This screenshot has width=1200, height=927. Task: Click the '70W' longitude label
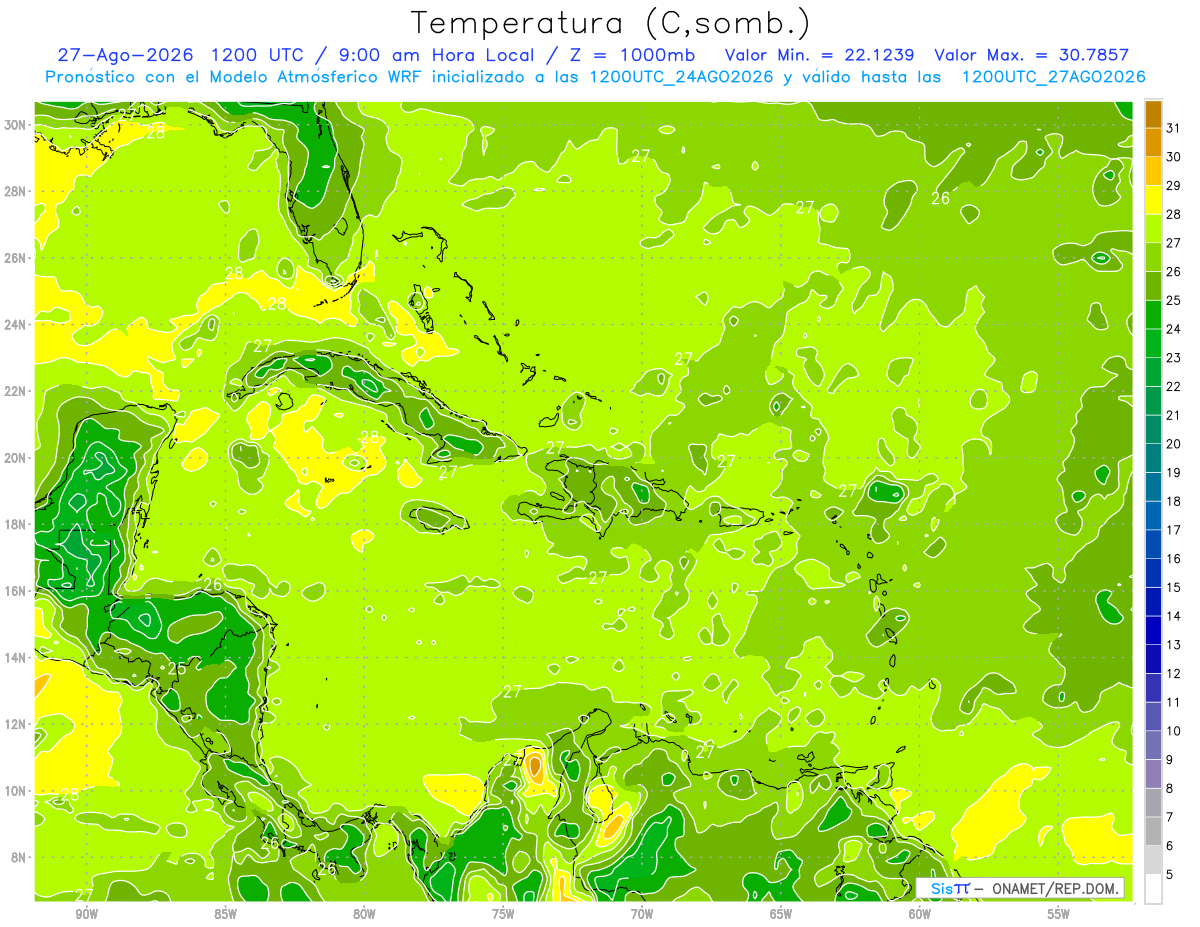click(x=642, y=914)
